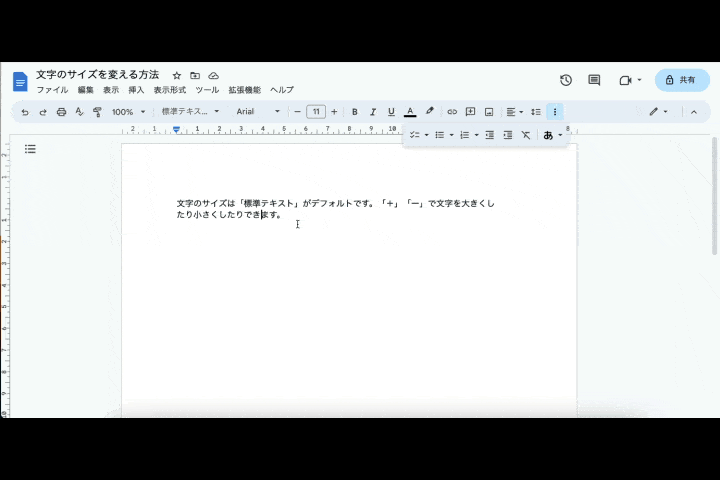Click the undo arrow icon
The height and width of the screenshot is (480, 720).
pyautogui.click(x=25, y=112)
